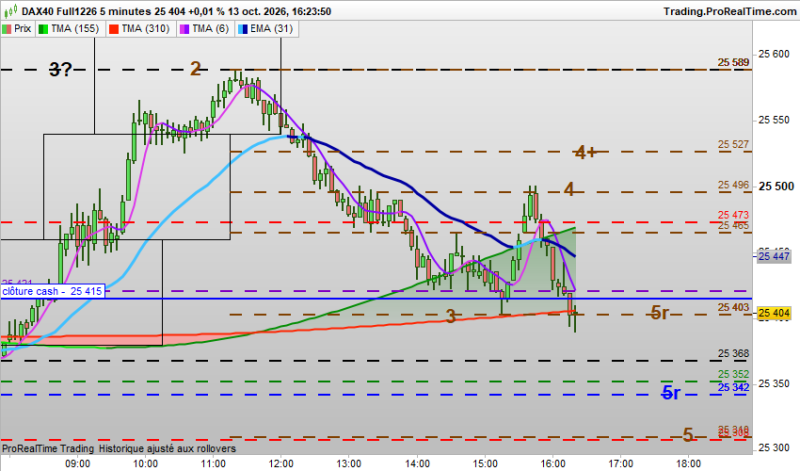Click the 13:00 time axis label
This screenshot has width=800, height=471.
pos(349,464)
